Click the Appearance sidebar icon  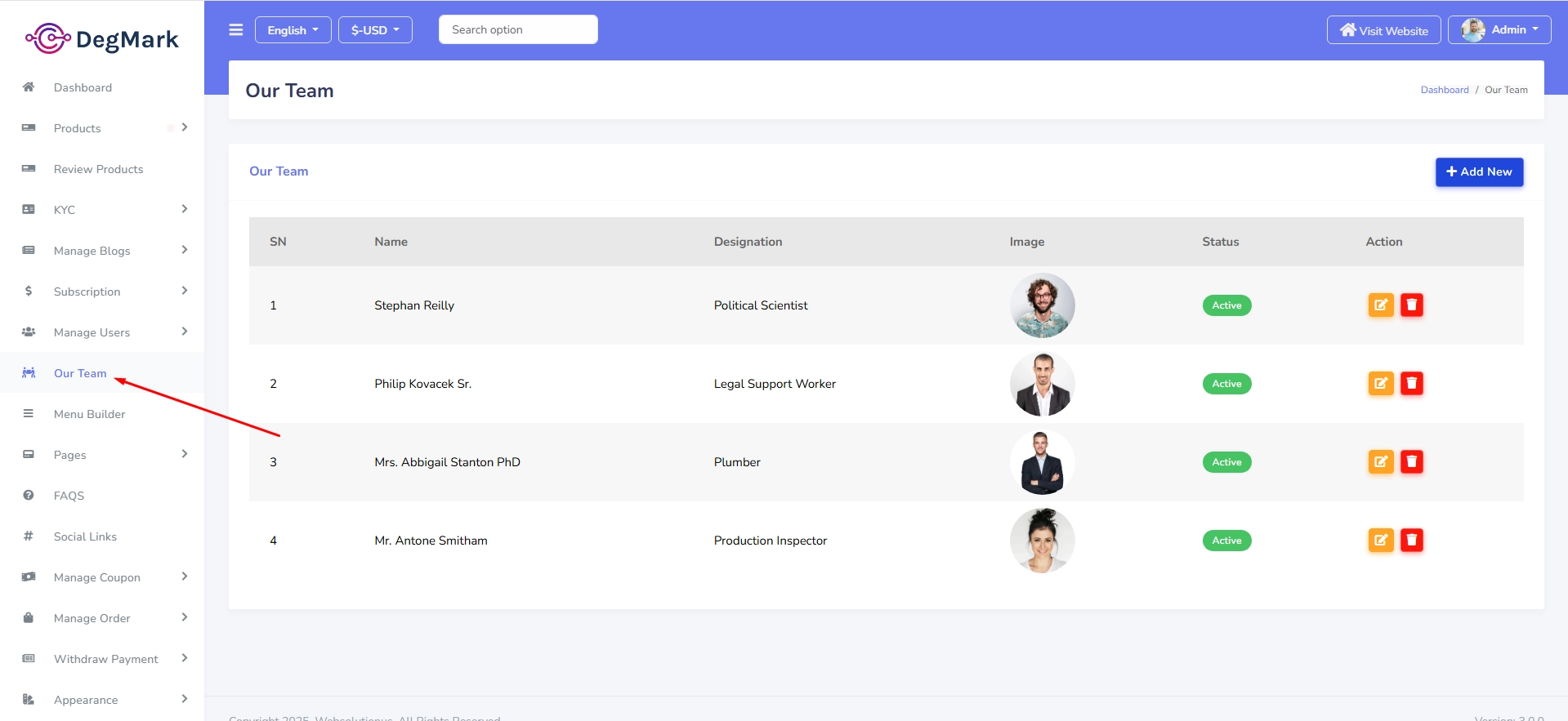pos(29,699)
